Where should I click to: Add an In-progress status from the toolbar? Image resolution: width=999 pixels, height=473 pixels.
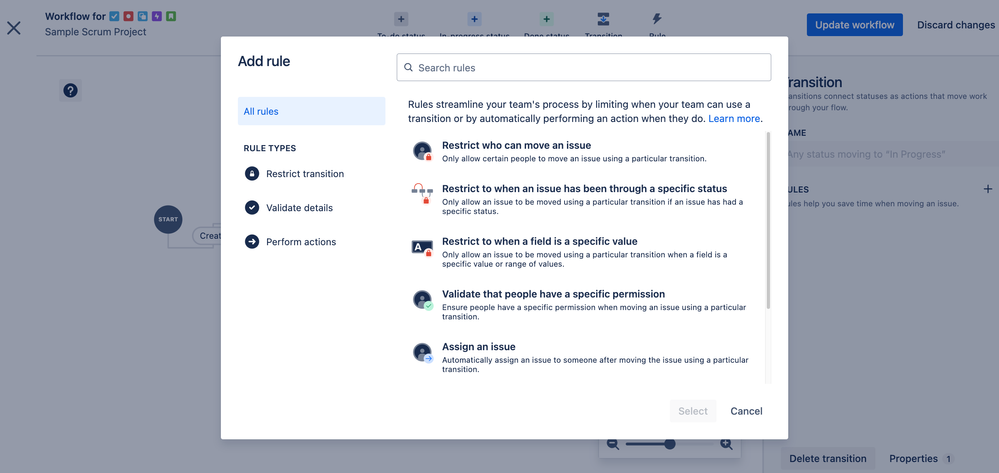pos(475,19)
